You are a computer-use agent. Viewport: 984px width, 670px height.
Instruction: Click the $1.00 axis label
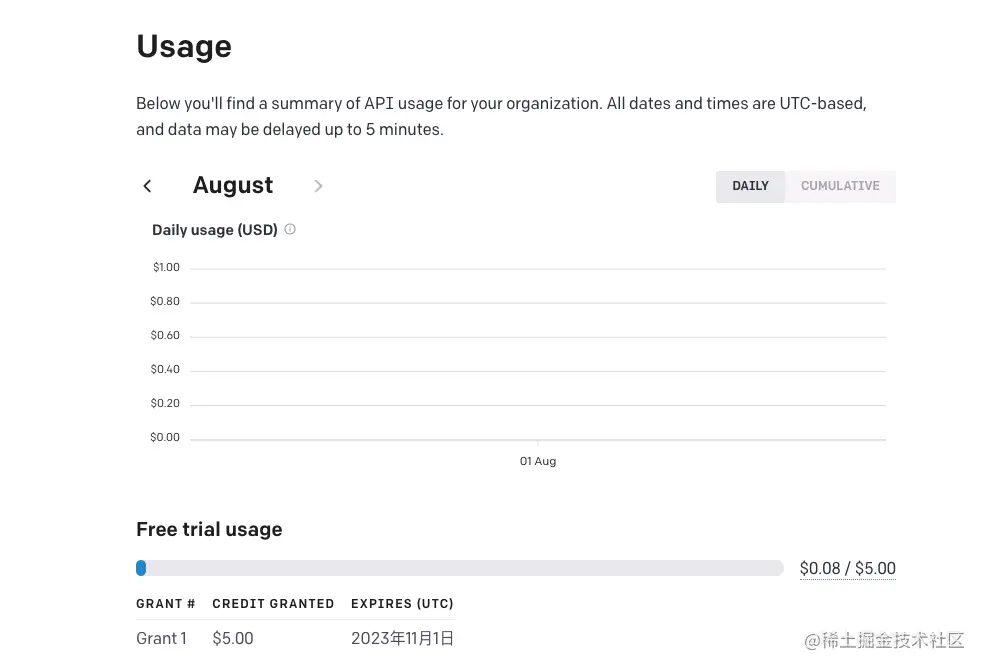tap(166, 267)
